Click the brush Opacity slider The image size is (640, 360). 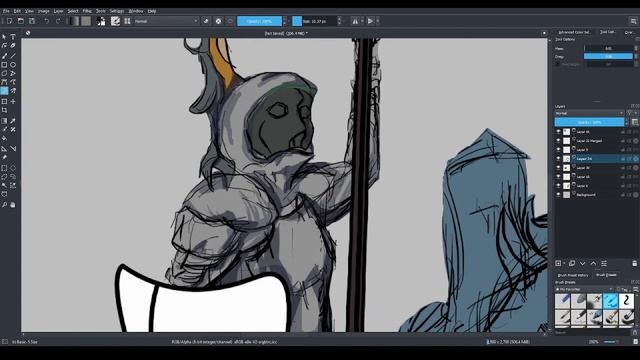[259, 21]
